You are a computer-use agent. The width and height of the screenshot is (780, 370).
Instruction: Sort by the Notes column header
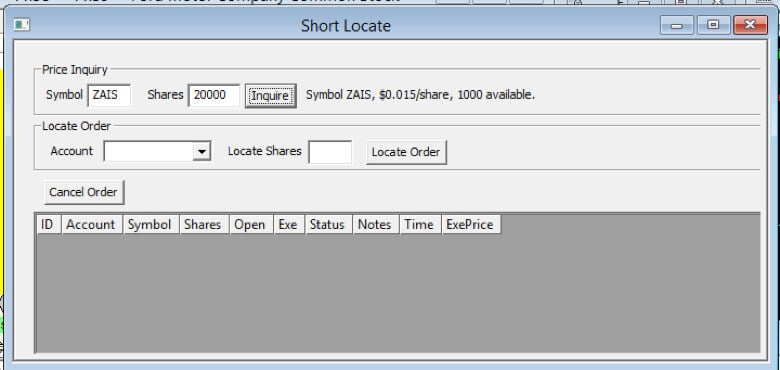(376, 225)
